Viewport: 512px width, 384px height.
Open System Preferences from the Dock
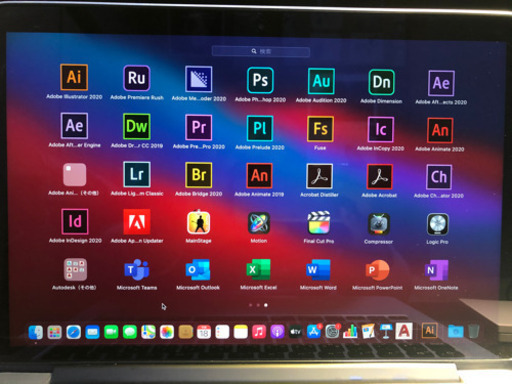pos(332,331)
